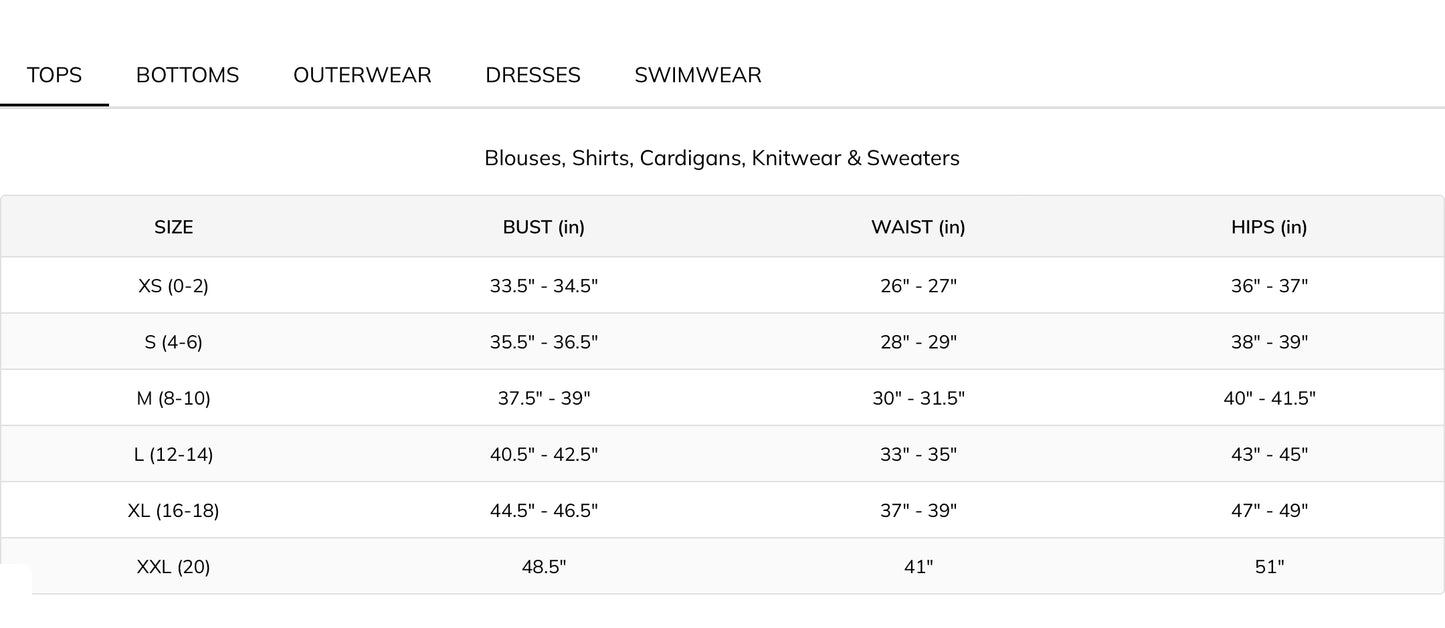This screenshot has height=628, width=1445.
Task: Switch to the BOTTOMS tab
Action: [187, 75]
